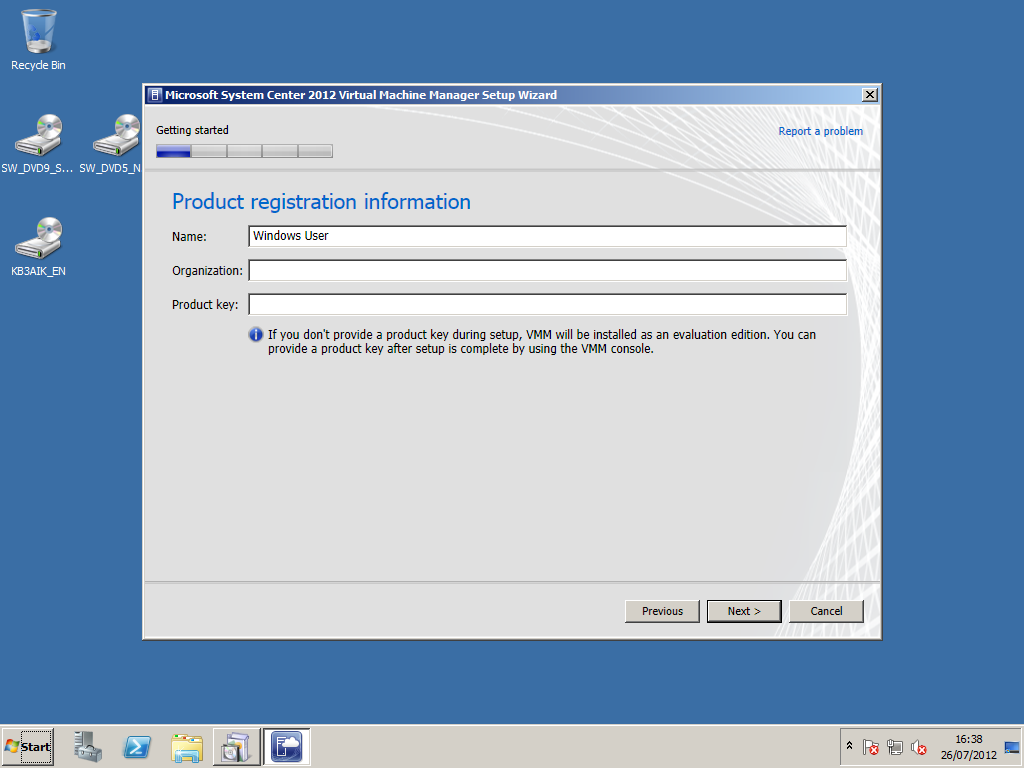Launch Server Manager from the taskbar
This screenshot has width=1024, height=768.
(x=88, y=746)
